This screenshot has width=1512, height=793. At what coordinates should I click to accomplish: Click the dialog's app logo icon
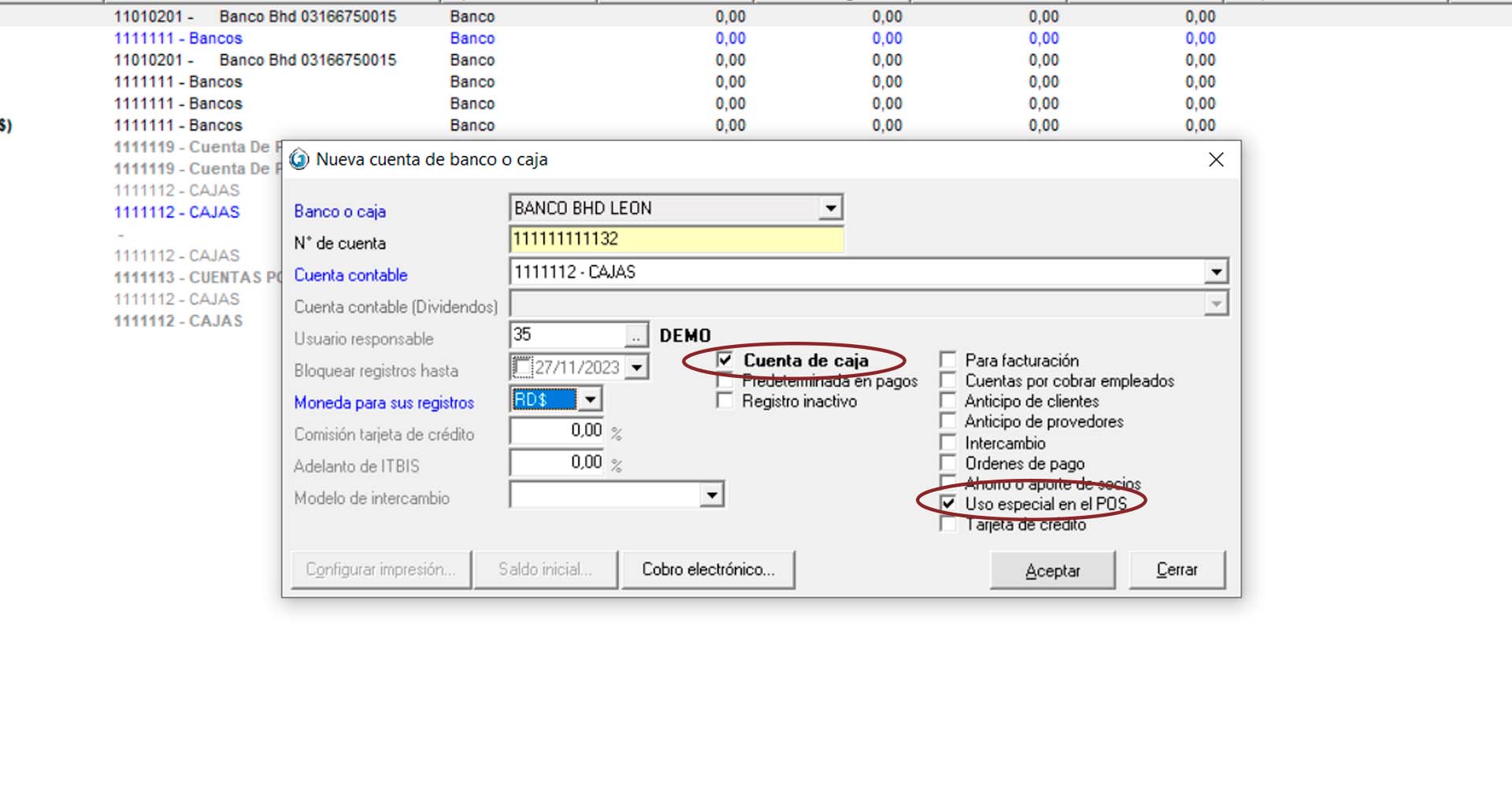click(299, 160)
